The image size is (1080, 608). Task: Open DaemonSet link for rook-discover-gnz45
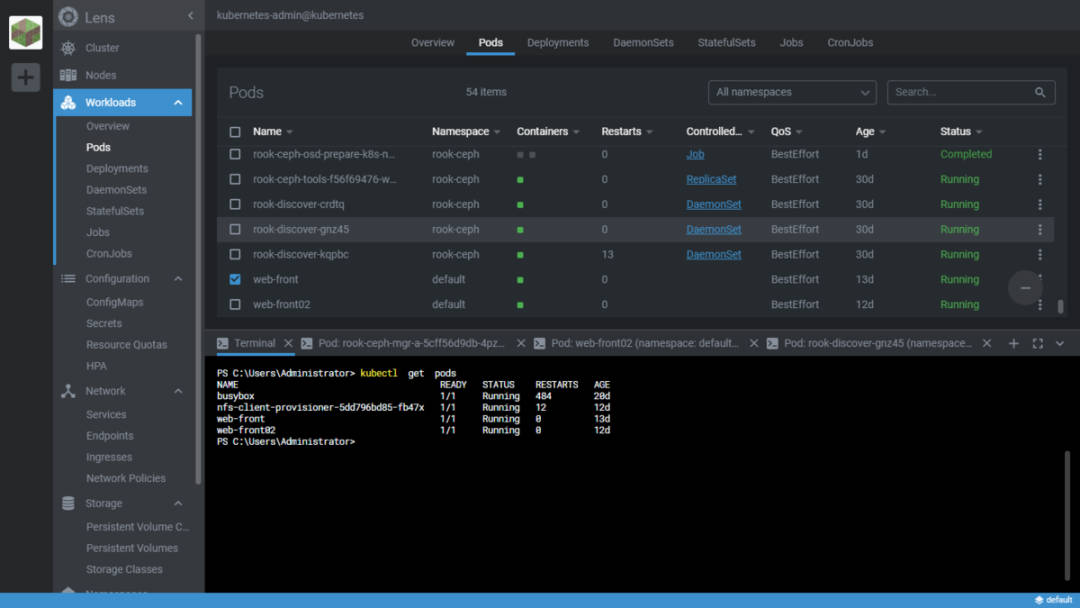click(x=714, y=229)
